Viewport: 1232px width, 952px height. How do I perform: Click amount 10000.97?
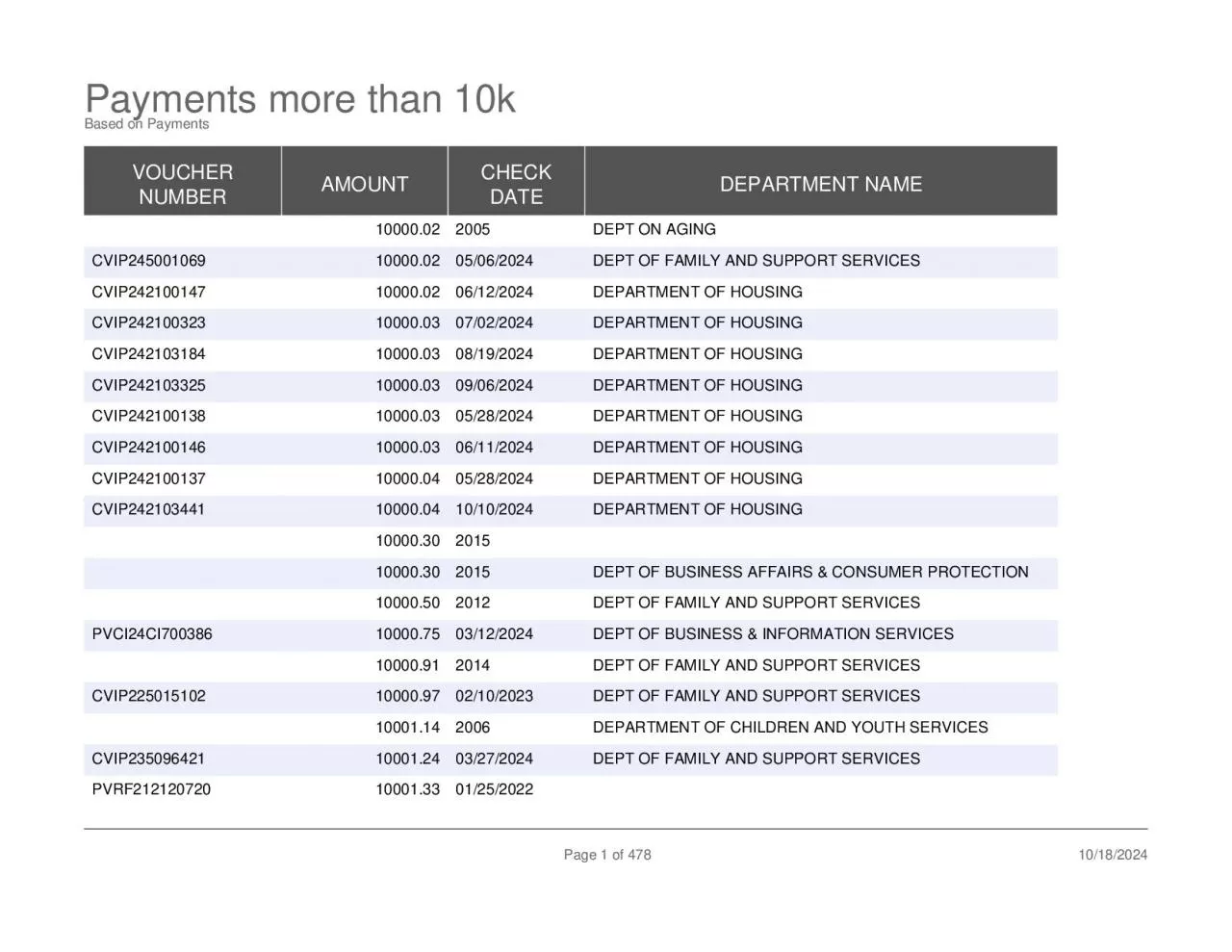tap(407, 696)
